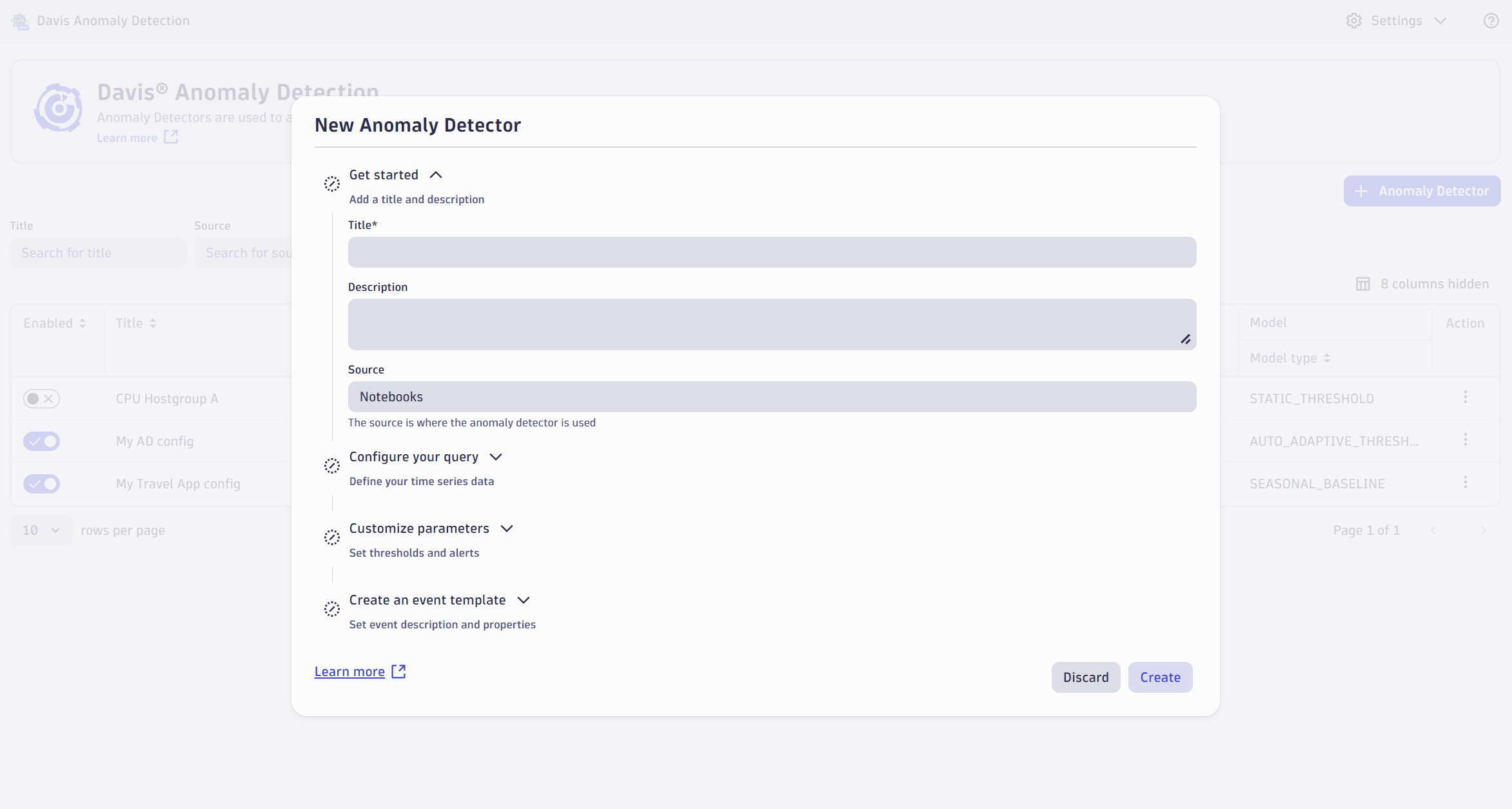Sort the table by Model type
The width and height of the screenshot is (1512, 809).
pyautogui.click(x=1327, y=357)
